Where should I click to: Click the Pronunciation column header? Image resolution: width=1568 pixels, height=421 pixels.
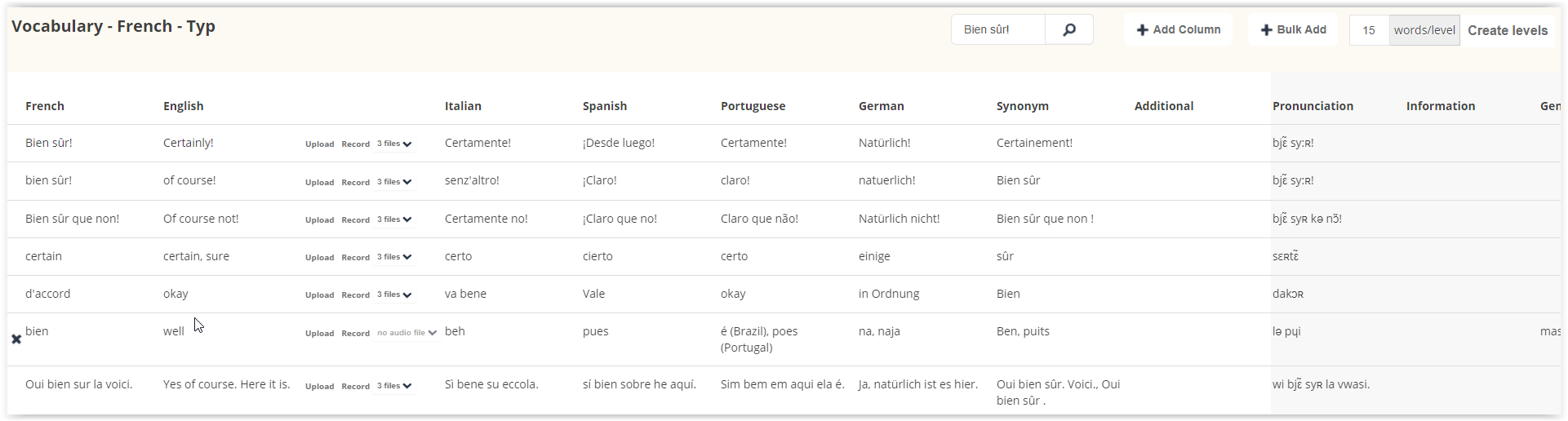[x=1313, y=106]
